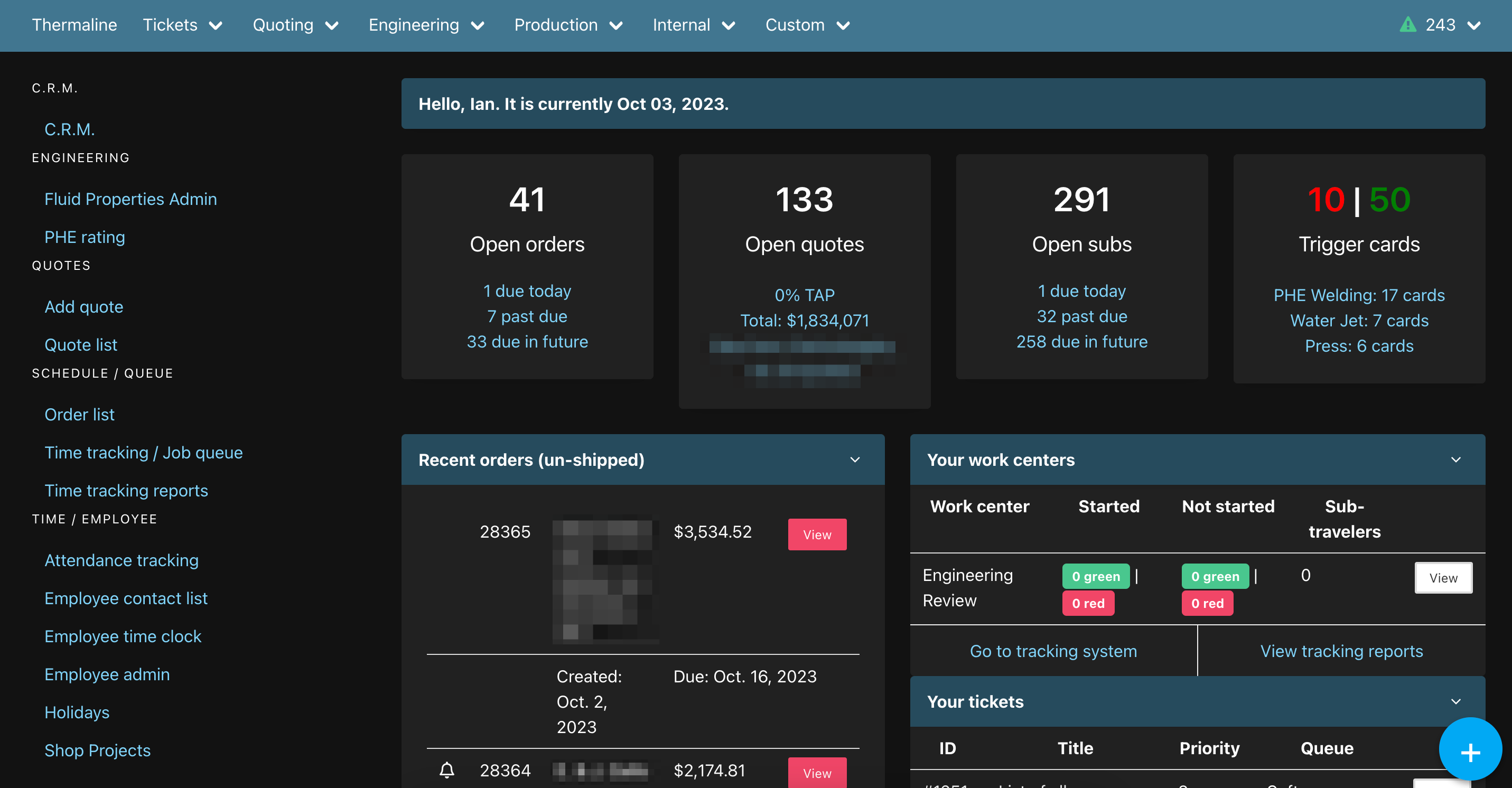Open the Quote list
The height and width of the screenshot is (788, 1512).
[x=81, y=345]
